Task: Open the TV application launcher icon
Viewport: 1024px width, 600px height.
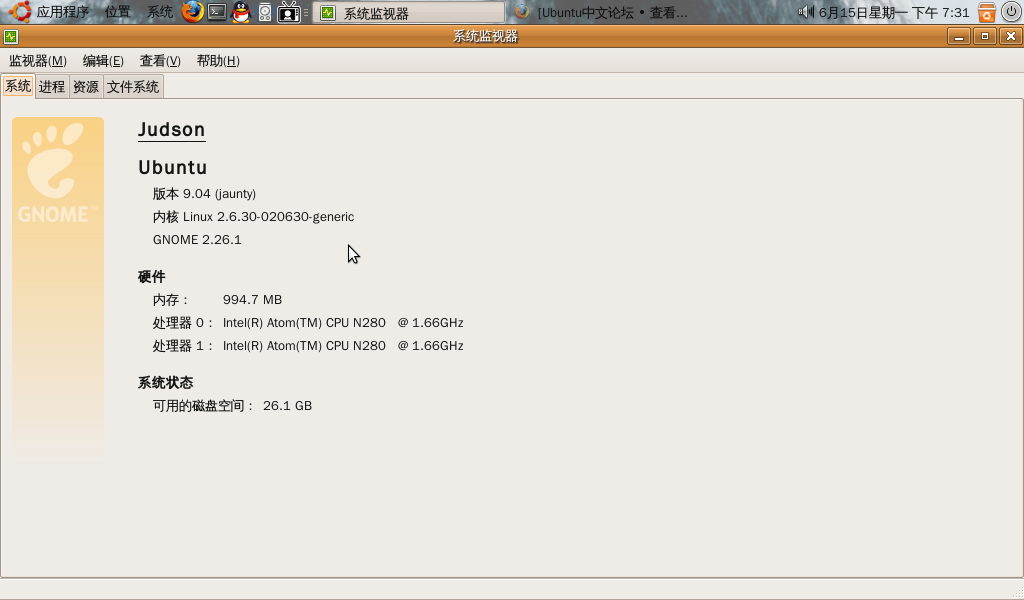Action: (288, 12)
